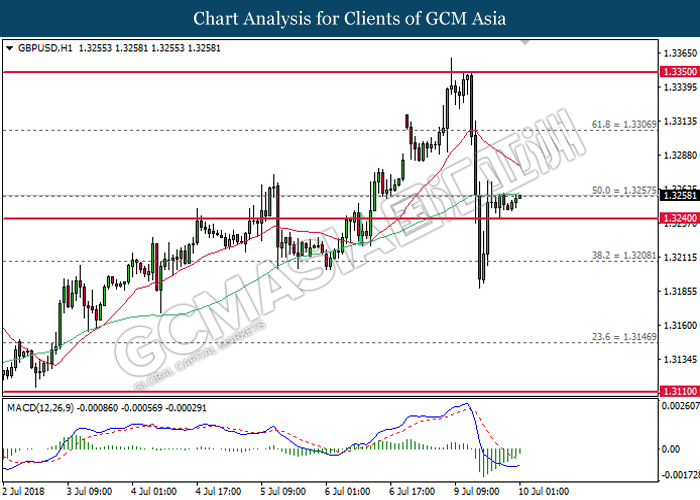The height and width of the screenshot is (500, 700).
Task: Select the 1.33135 price axis value
Action: (680, 121)
